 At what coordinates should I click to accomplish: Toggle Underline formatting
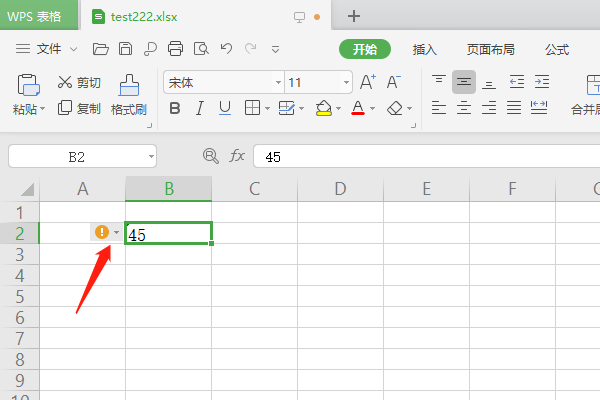tap(225, 109)
